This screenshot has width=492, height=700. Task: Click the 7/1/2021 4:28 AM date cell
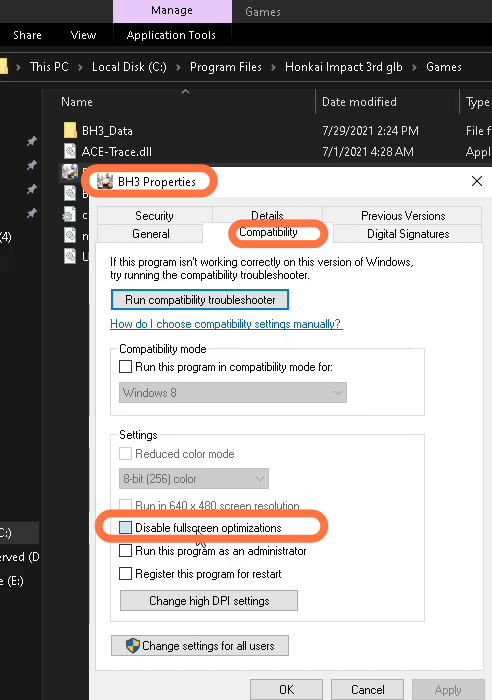[368, 152]
